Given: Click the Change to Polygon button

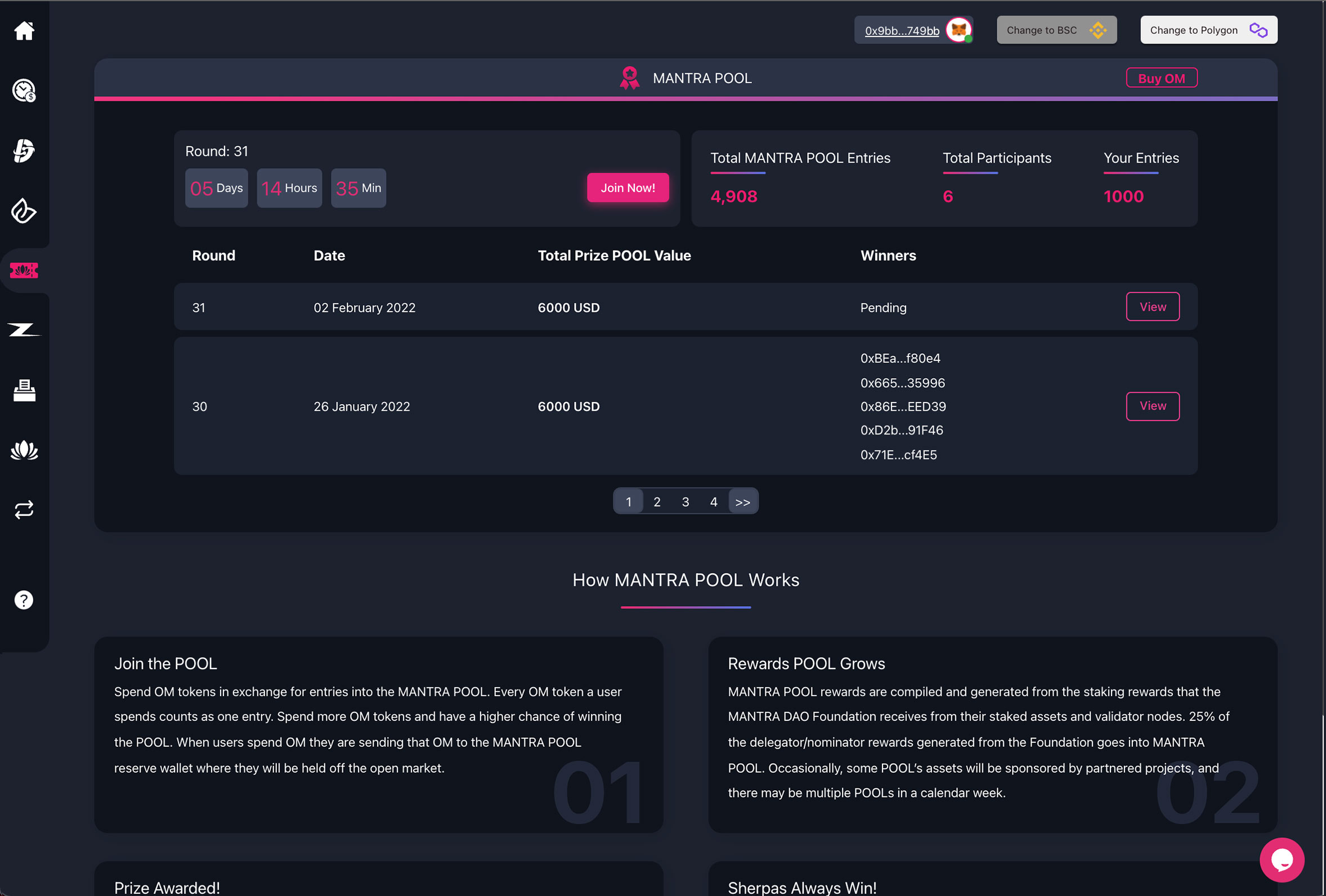Looking at the screenshot, I should (x=1208, y=30).
